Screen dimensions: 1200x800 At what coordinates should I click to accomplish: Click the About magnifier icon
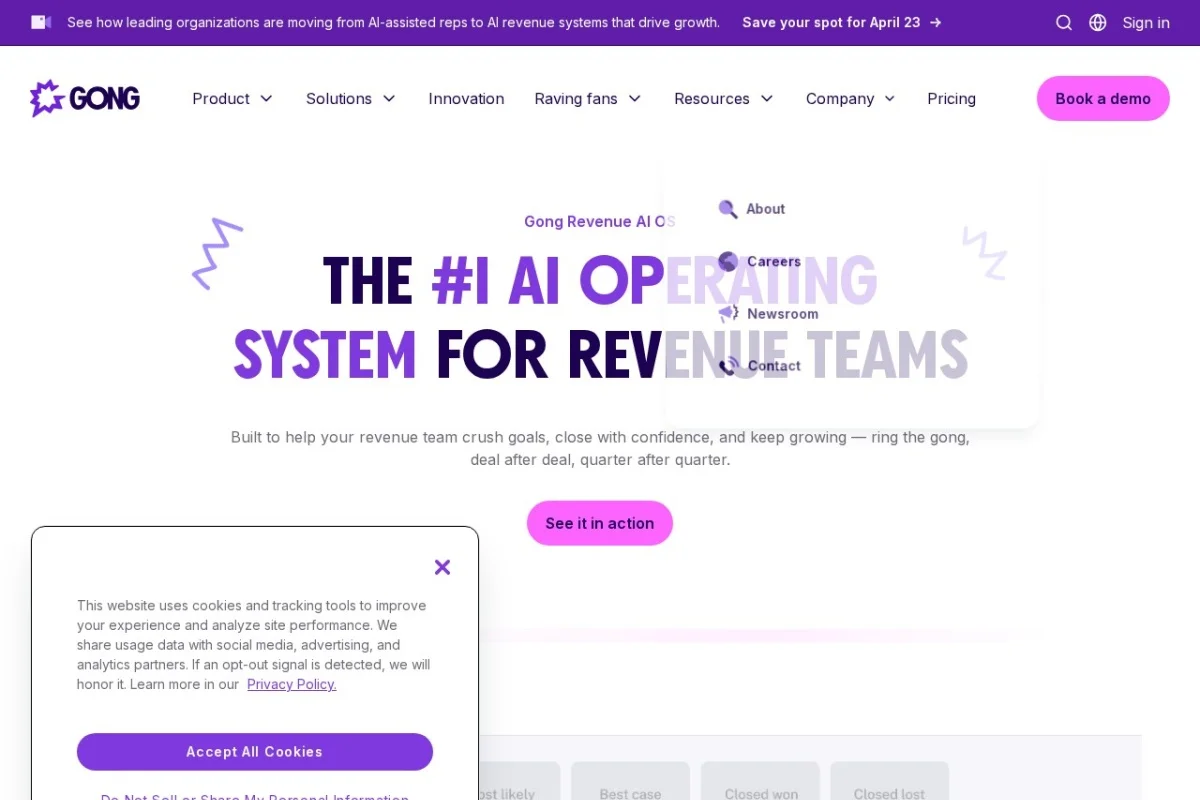[x=728, y=209]
